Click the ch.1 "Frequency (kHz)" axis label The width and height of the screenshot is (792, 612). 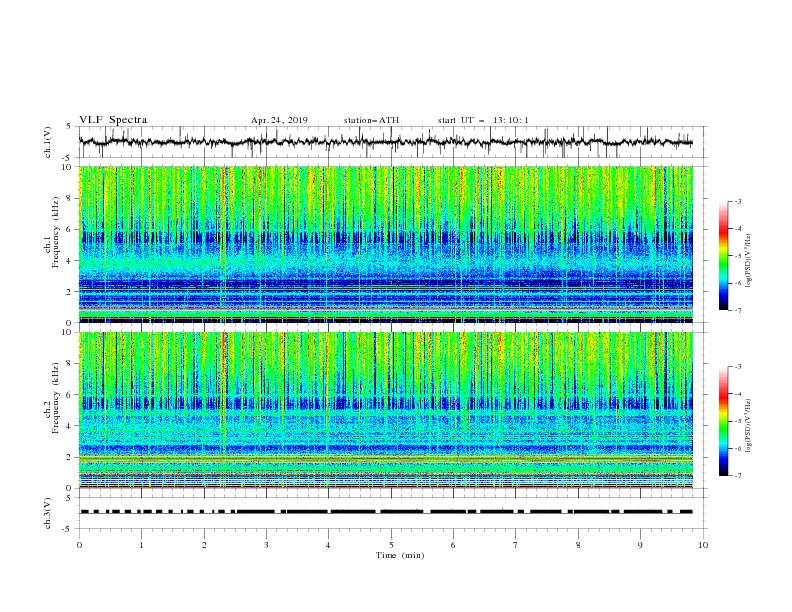(55, 230)
